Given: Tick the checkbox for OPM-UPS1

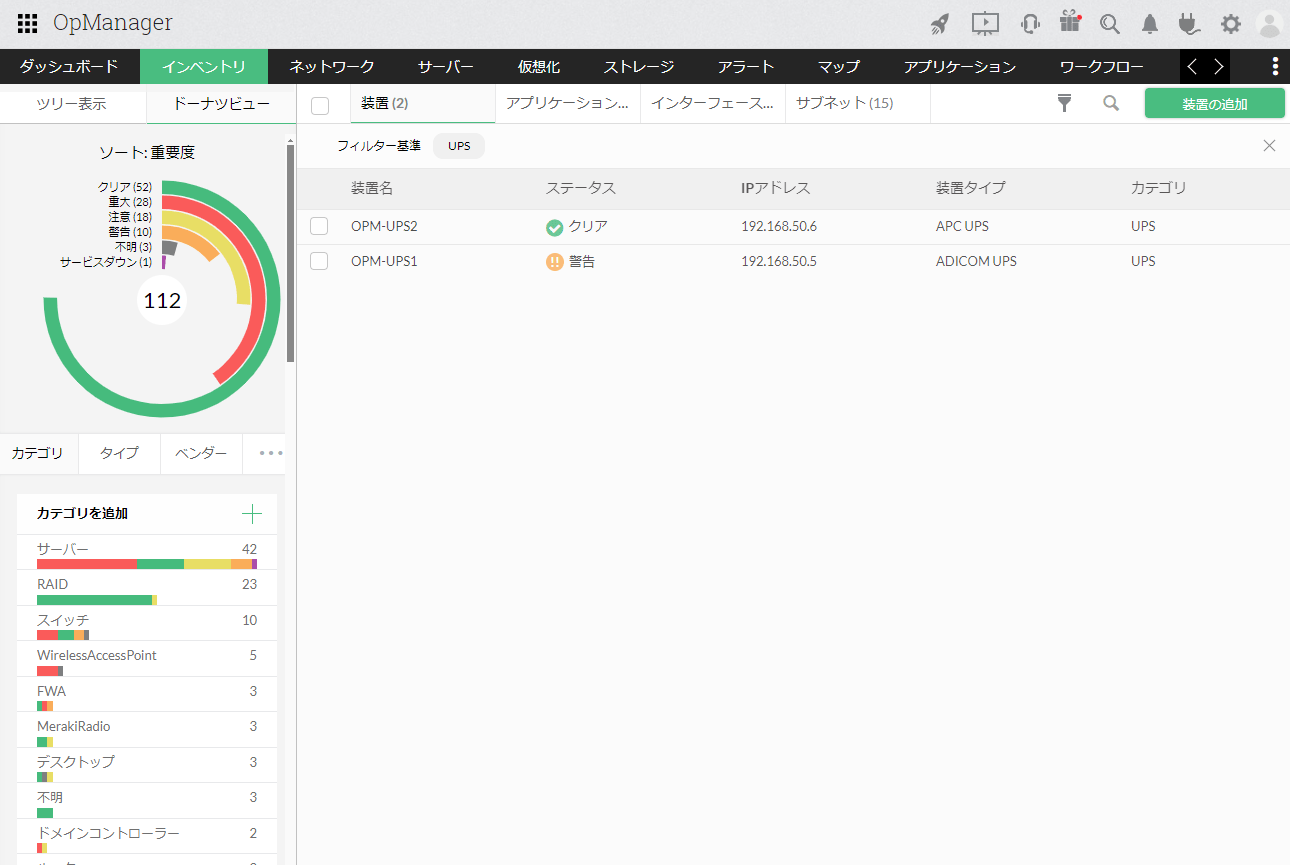Looking at the screenshot, I should click(319, 261).
